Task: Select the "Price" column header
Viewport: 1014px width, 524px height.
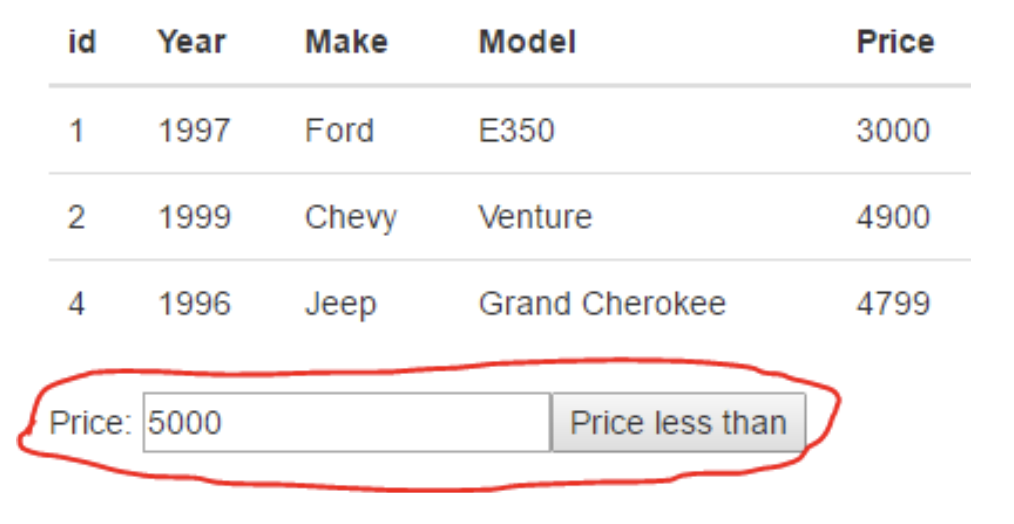Action: click(895, 42)
